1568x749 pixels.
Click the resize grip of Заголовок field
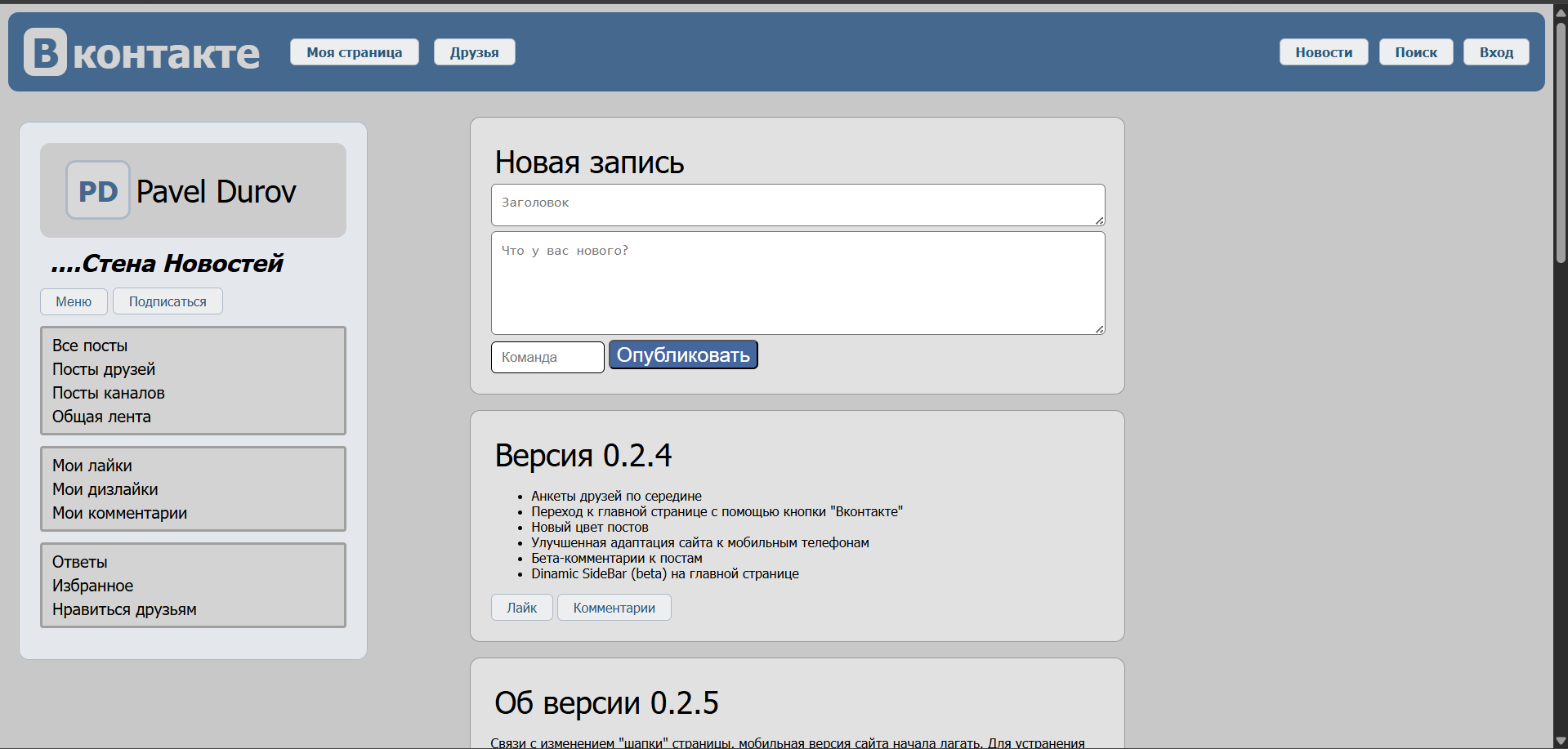coord(1100,221)
